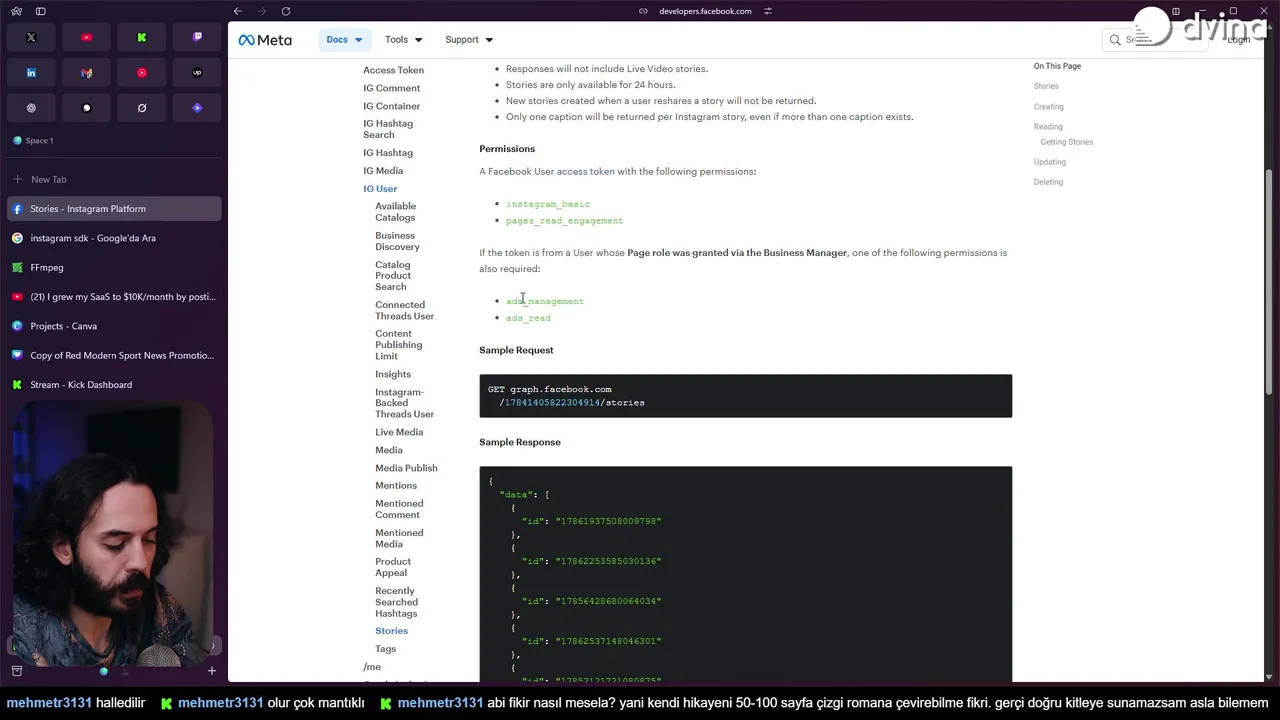The image size is (1280, 720).
Task: Open site controls icon beside the URL
Action: click(768, 11)
